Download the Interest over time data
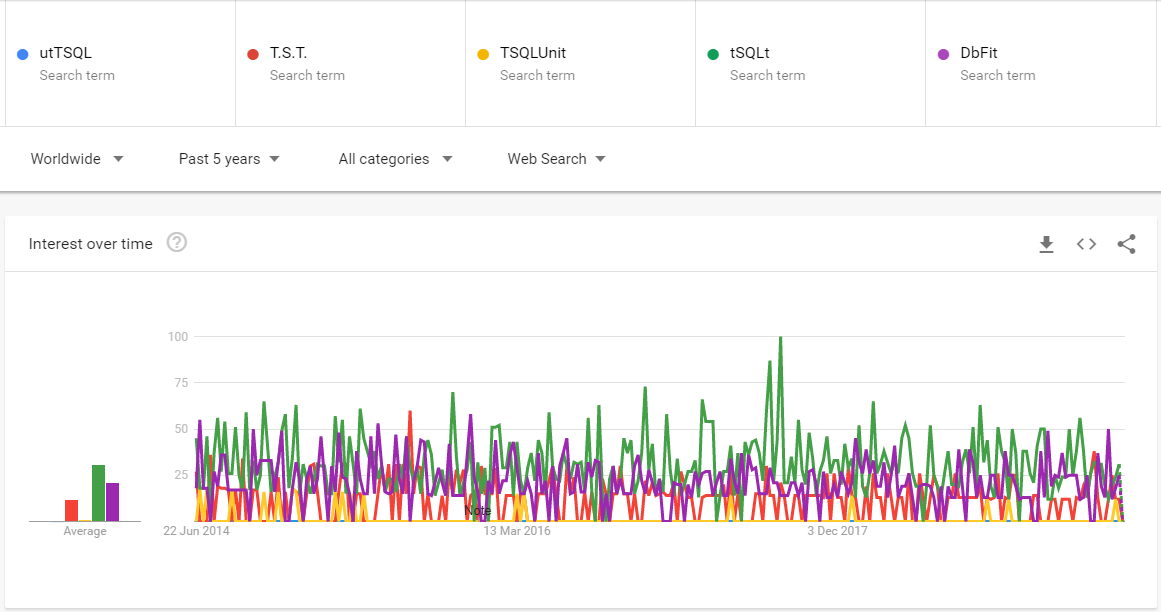This screenshot has width=1161, height=612. 1046,243
